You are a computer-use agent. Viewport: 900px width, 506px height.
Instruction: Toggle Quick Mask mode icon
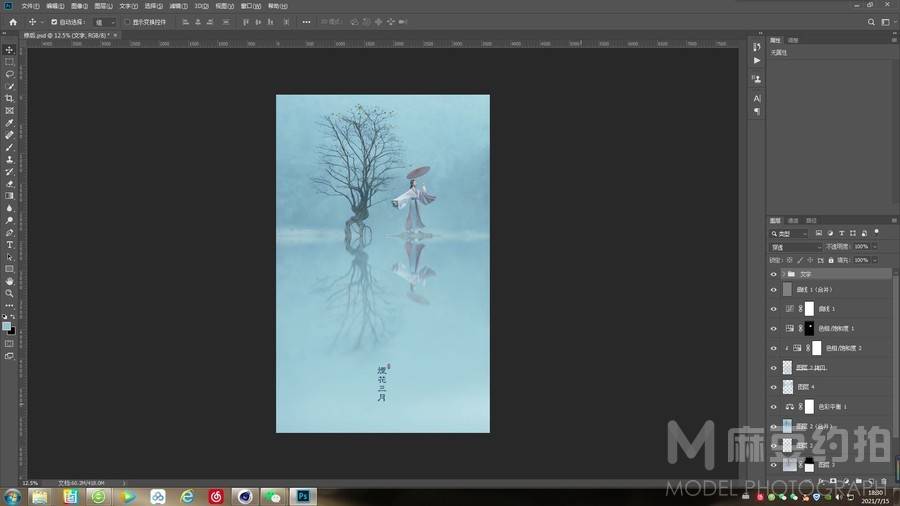(9, 344)
